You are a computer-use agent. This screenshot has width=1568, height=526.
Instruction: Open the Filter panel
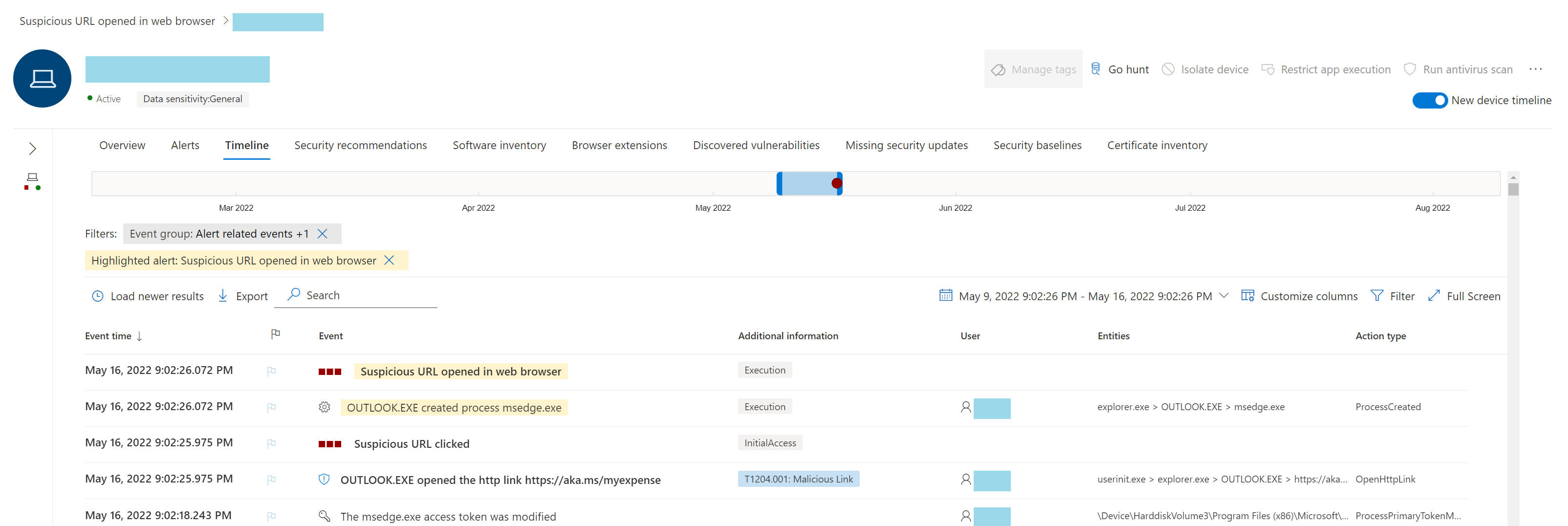pos(1392,296)
